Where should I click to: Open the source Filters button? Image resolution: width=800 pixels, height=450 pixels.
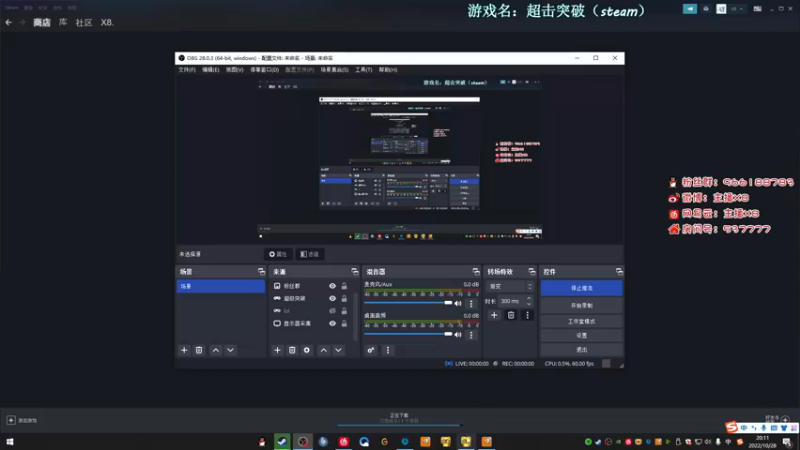click(x=310, y=254)
